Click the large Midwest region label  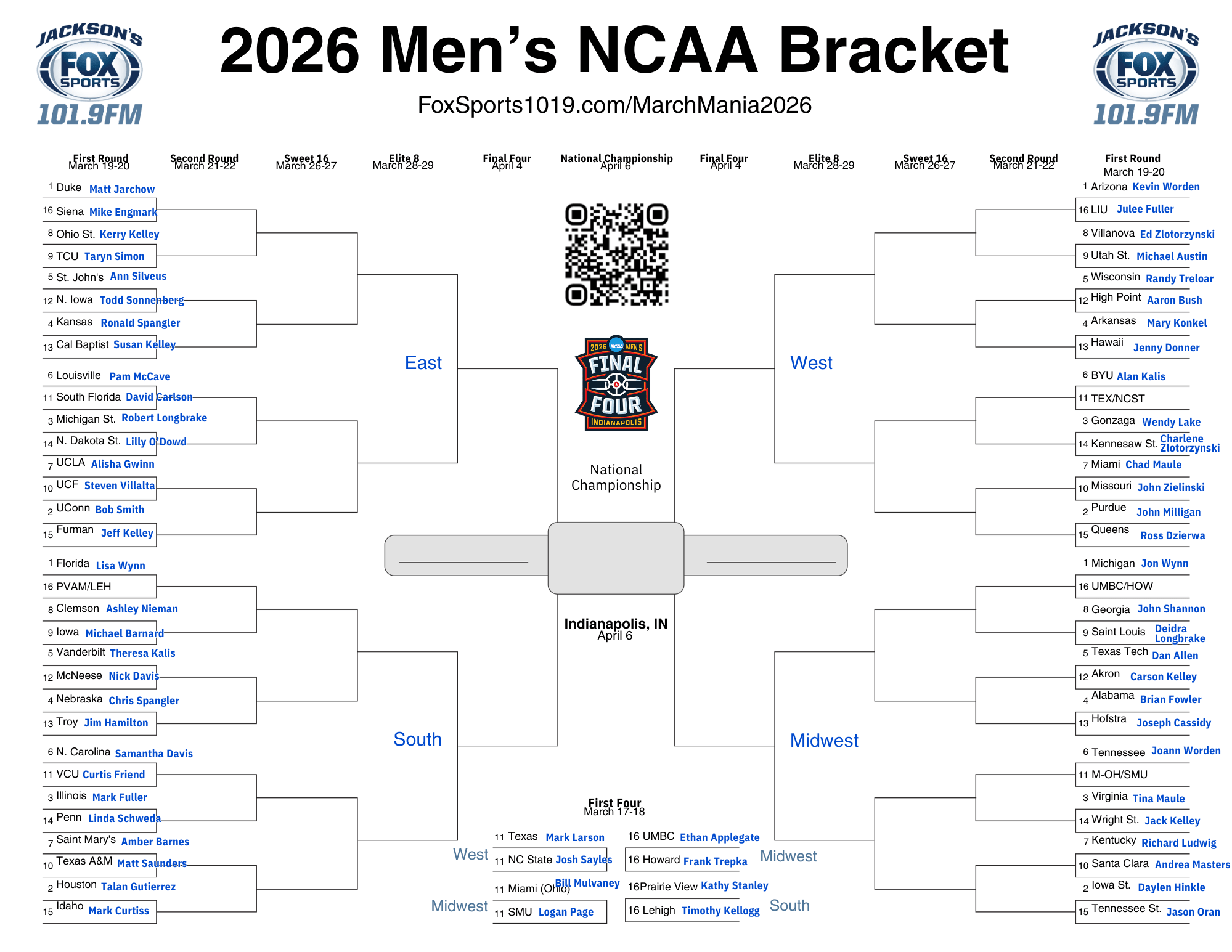pos(824,741)
